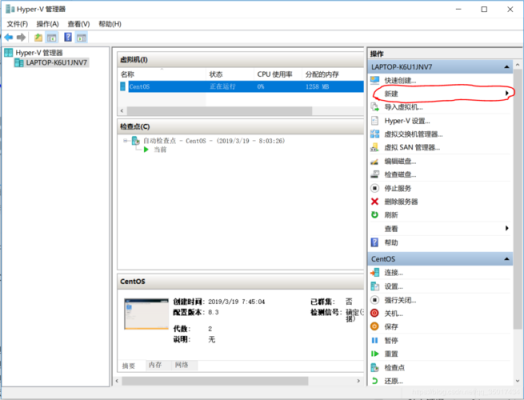
Task: Open the 帮助(H) menu
Action: 110,24
